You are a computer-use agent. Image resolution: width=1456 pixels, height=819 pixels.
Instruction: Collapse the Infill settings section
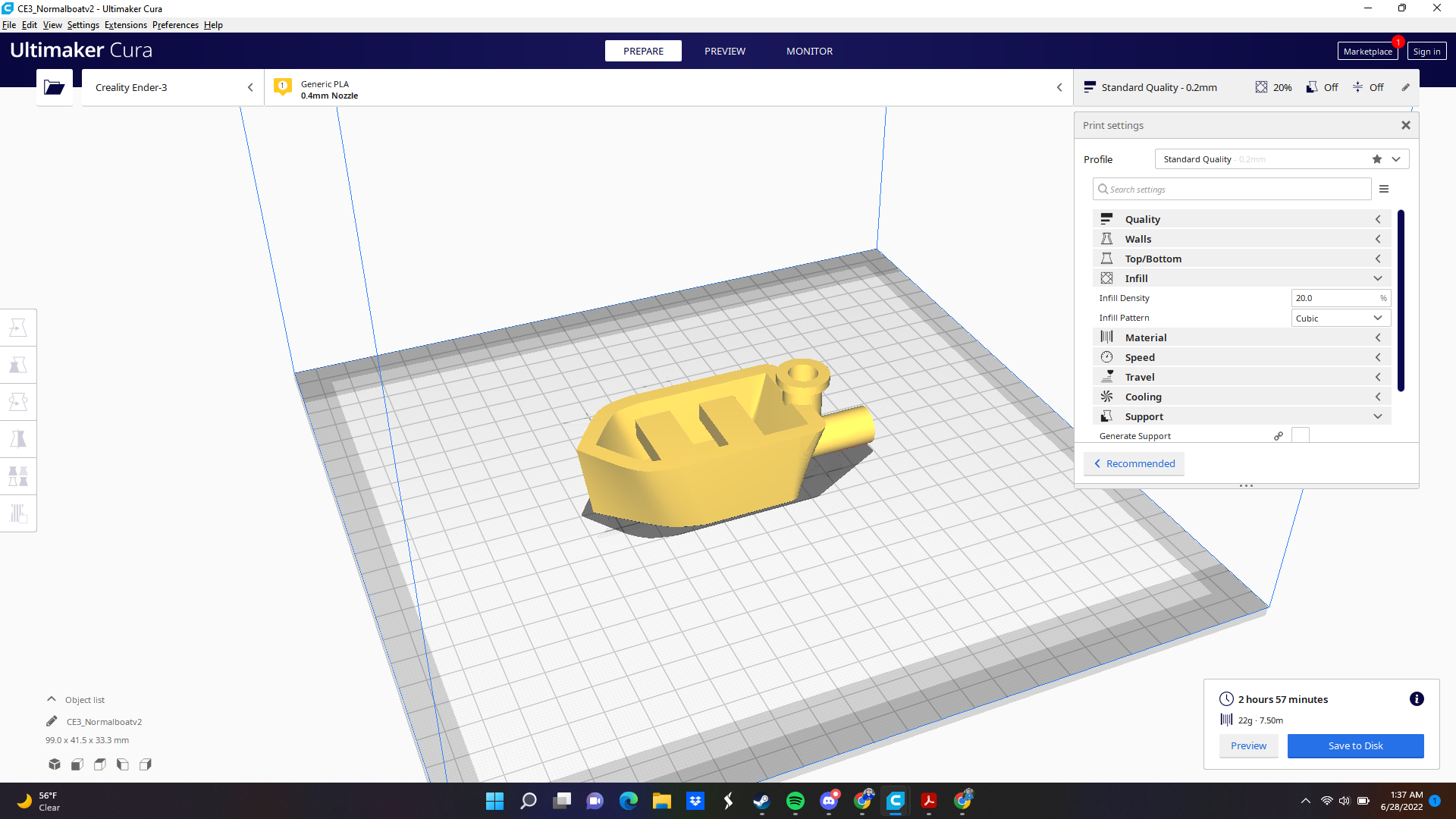(x=1241, y=278)
